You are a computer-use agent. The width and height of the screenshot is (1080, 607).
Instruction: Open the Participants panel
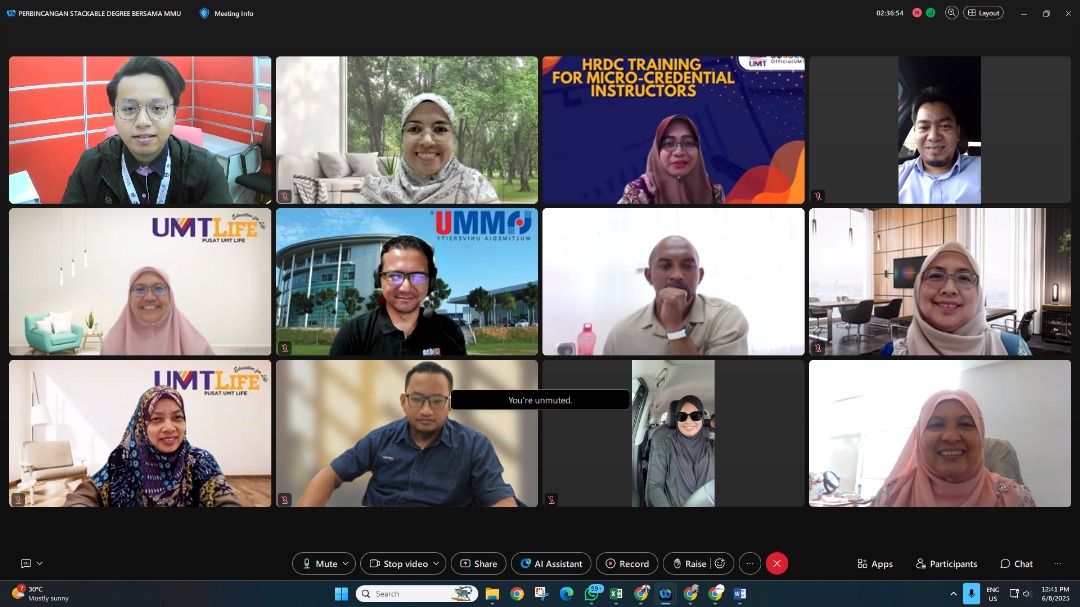click(946, 564)
